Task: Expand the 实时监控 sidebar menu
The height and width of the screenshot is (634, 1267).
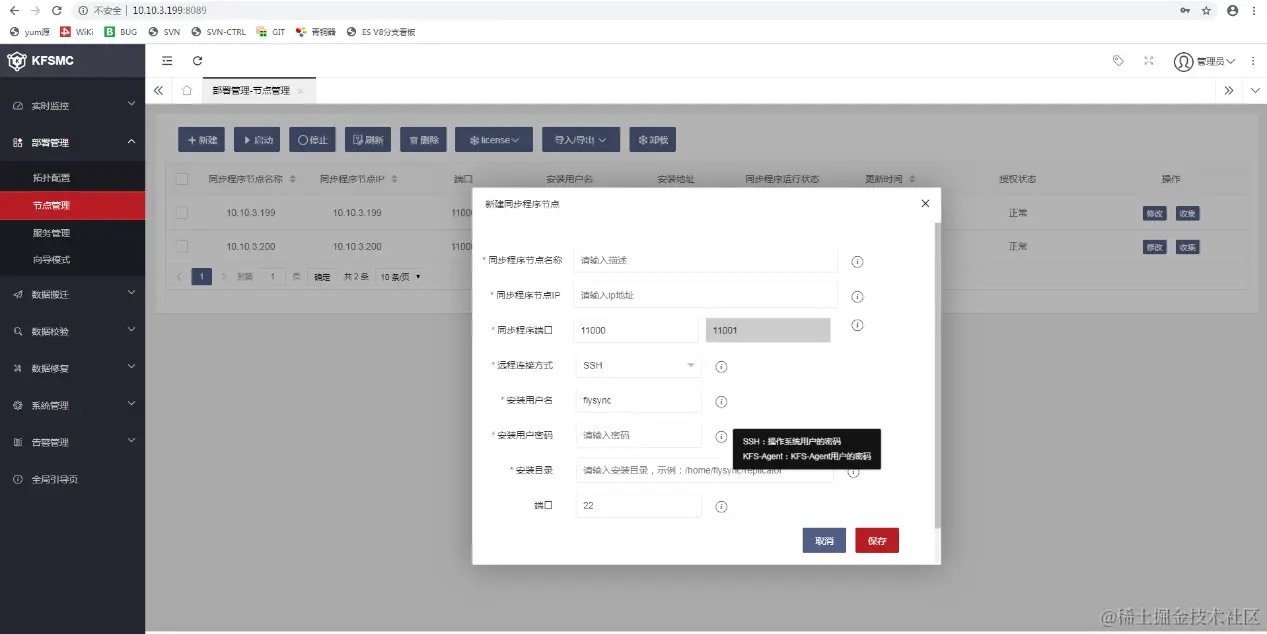Action: coord(72,105)
